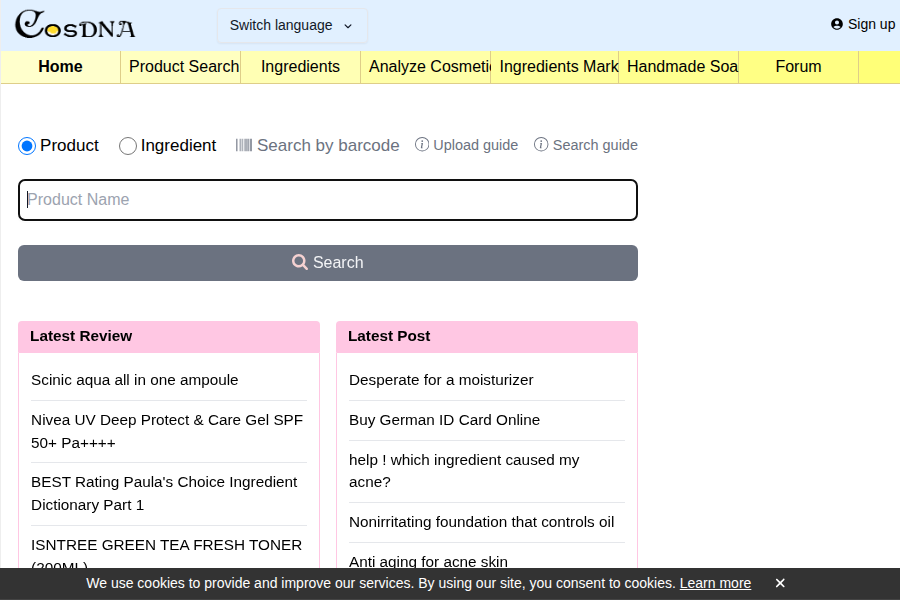Click the magnifying glass on Search button
The width and height of the screenshot is (900, 600).
pyautogui.click(x=300, y=262)
